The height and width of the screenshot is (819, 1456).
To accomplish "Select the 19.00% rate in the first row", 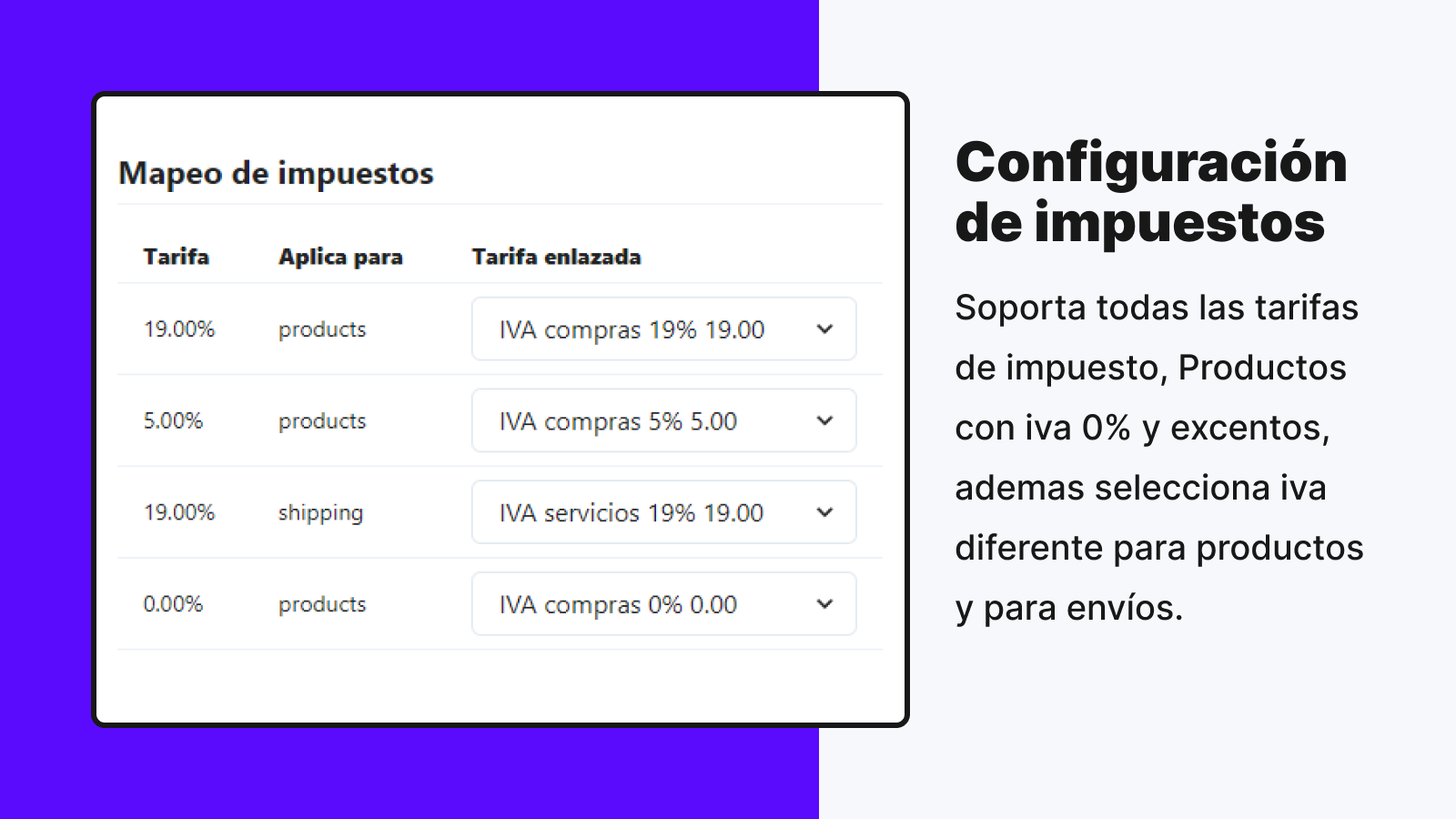I will (179, 329).
